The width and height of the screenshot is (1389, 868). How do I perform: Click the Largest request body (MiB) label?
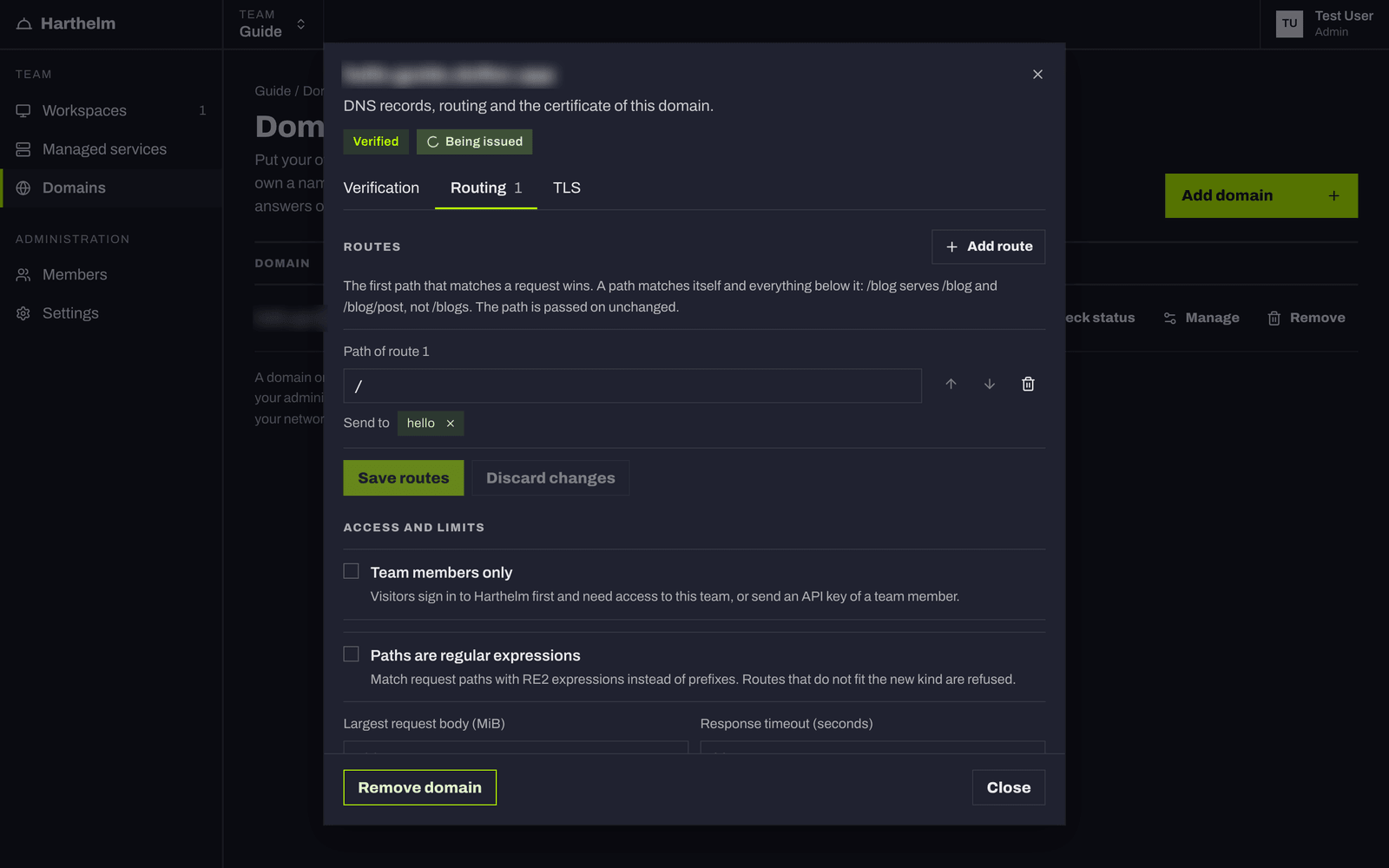click(x=424, y=724)
